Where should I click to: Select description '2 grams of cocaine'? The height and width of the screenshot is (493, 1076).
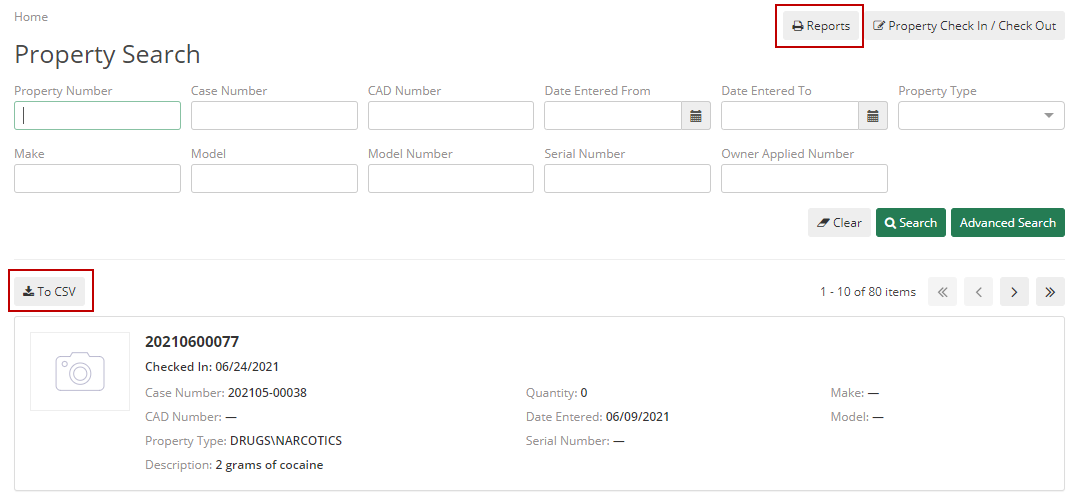tap(269, 465)
